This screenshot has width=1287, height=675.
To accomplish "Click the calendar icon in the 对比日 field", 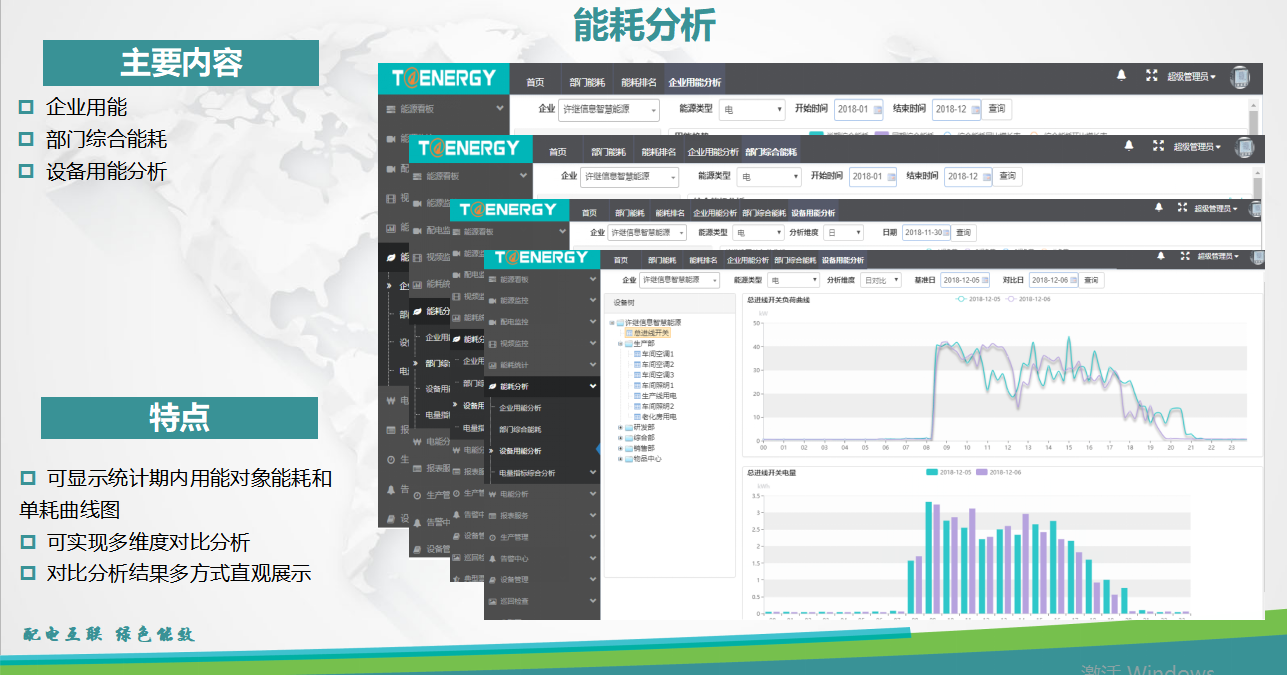I will pos(1070,281).
